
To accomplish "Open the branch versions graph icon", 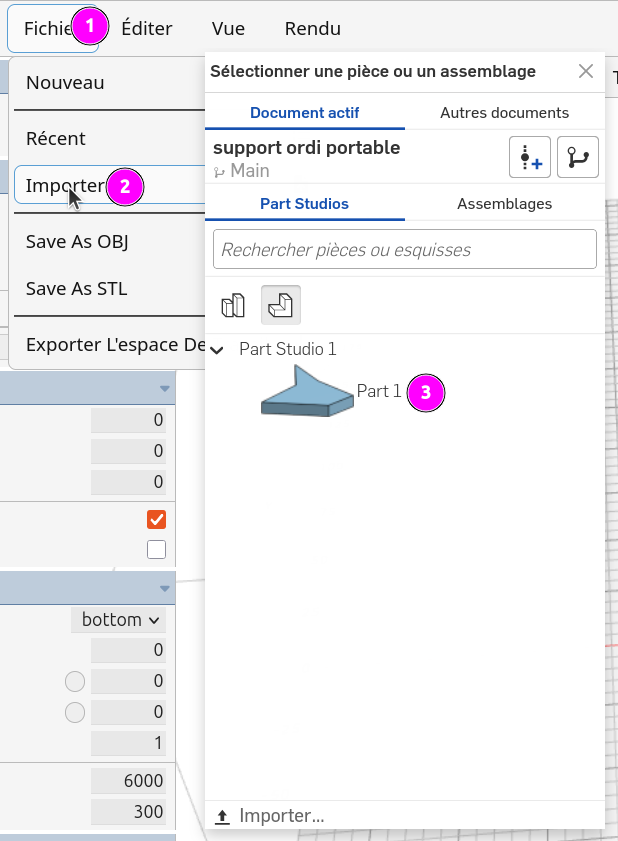I will point(578,157).
